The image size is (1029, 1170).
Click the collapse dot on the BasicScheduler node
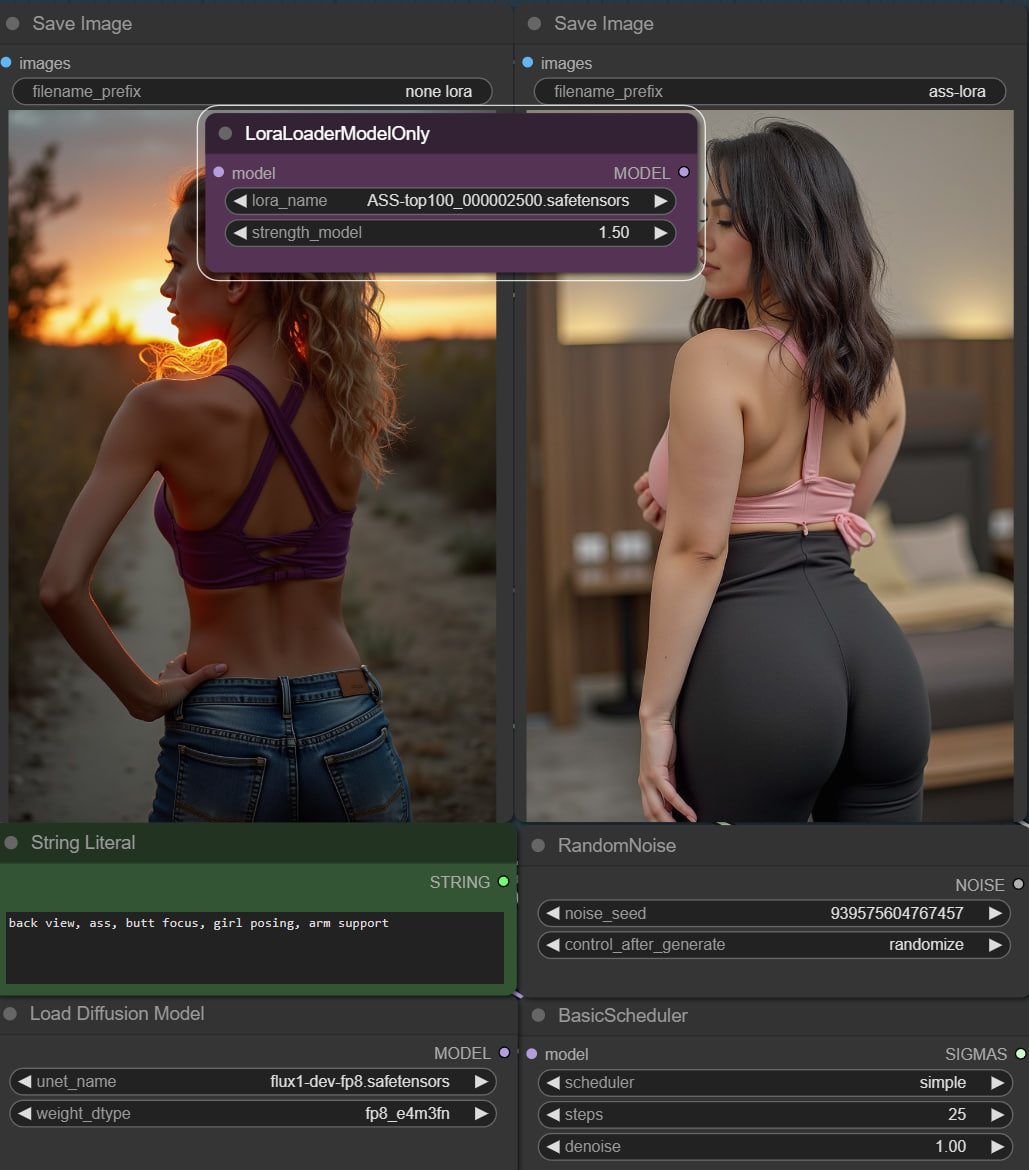click(538, 1016)
